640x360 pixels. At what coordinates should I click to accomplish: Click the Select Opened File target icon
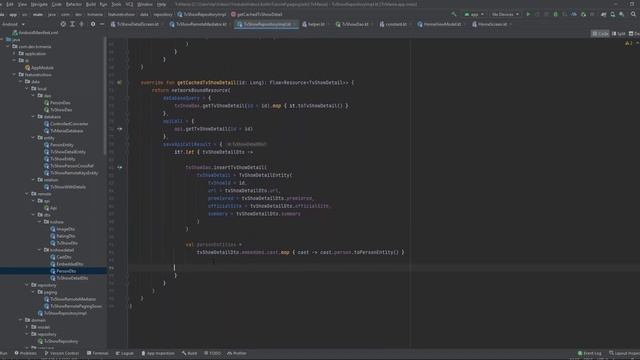point(63,24)
